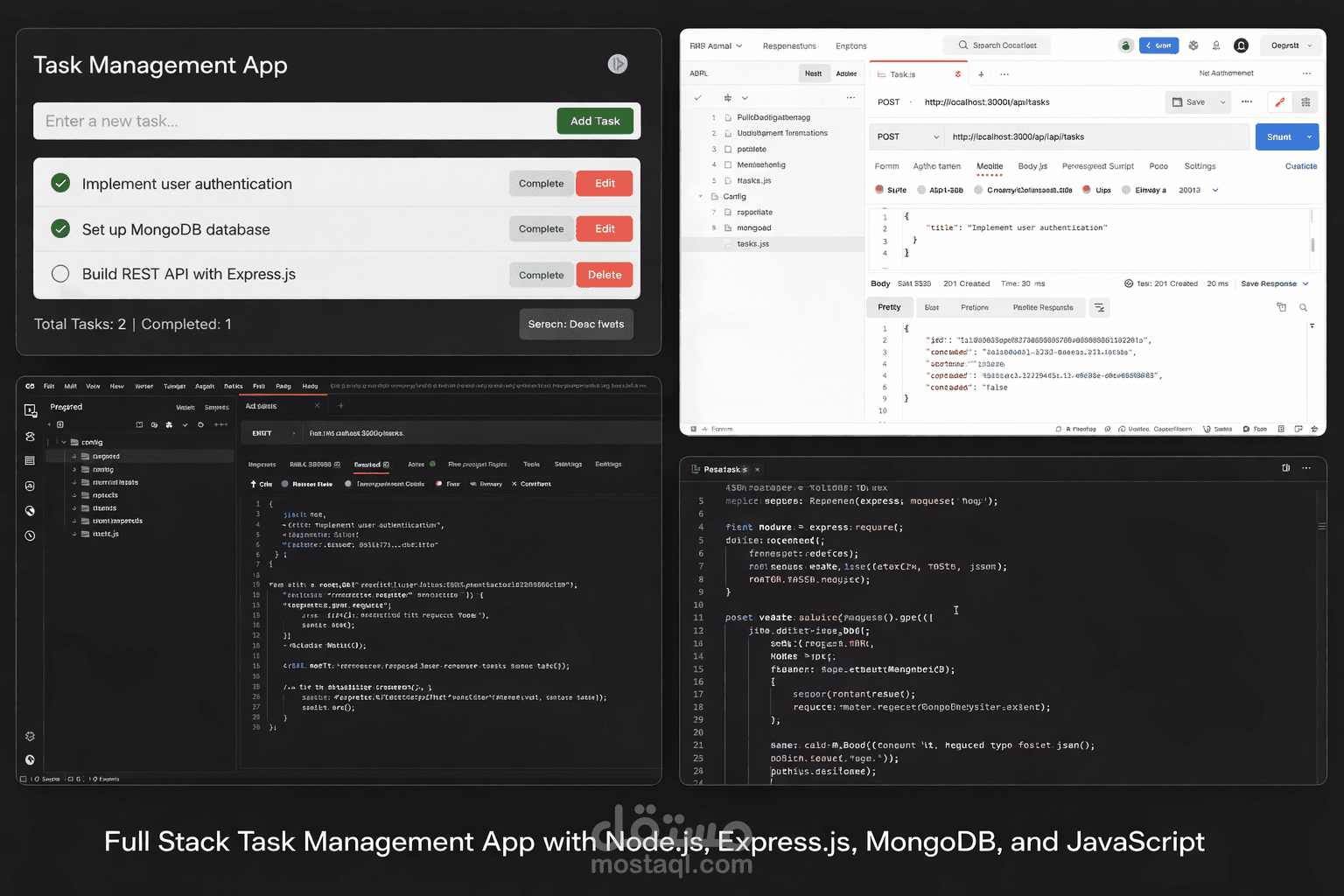The image size is (1344, 896).
Task: Click Edit for Implement user authentication
Action: pos(605,183)
